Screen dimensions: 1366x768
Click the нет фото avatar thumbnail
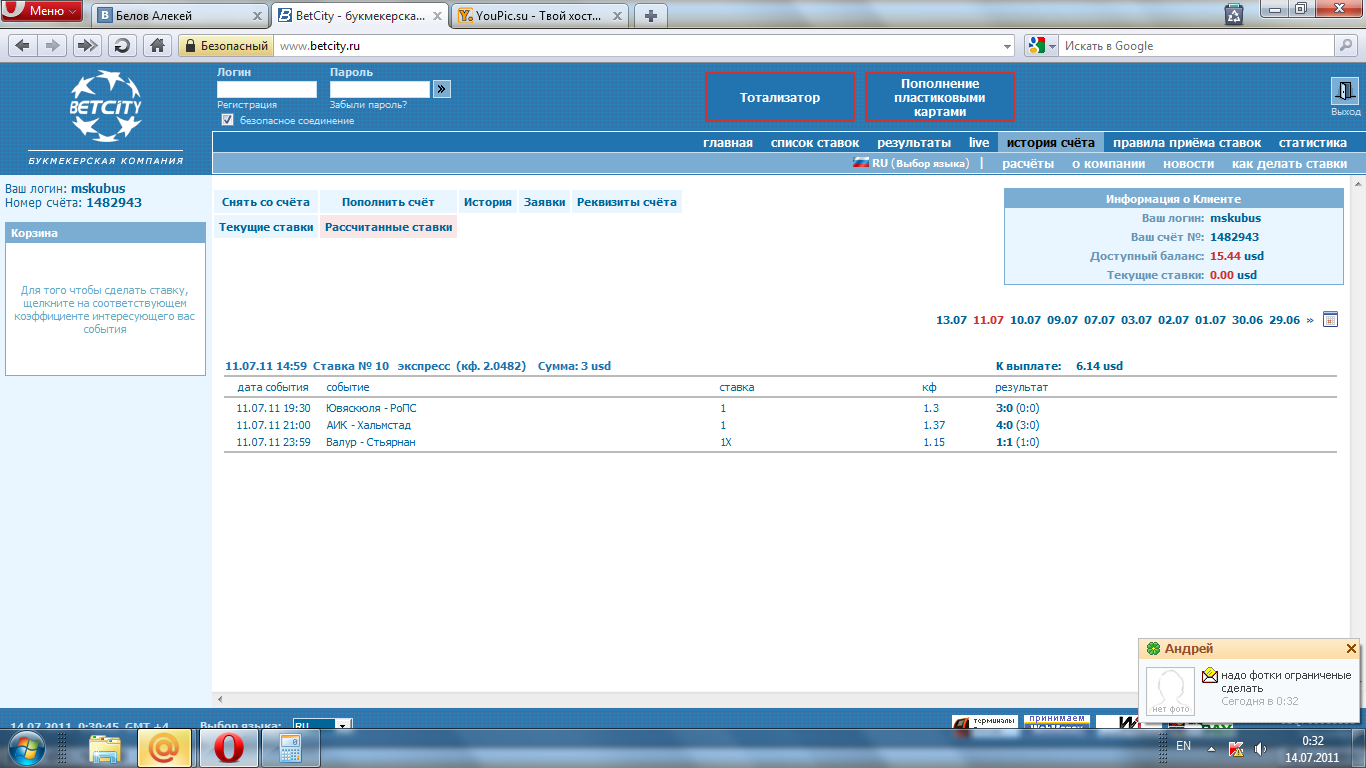tap(1171, 691)
